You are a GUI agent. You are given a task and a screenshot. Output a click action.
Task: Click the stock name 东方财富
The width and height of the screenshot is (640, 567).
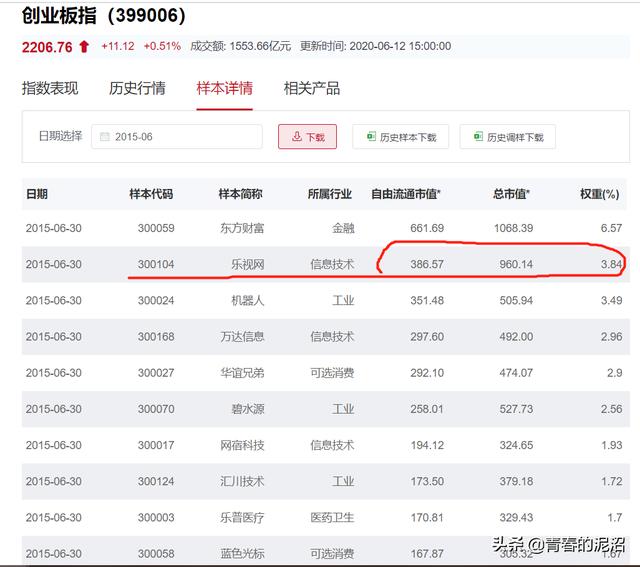(x=242, y=228)
